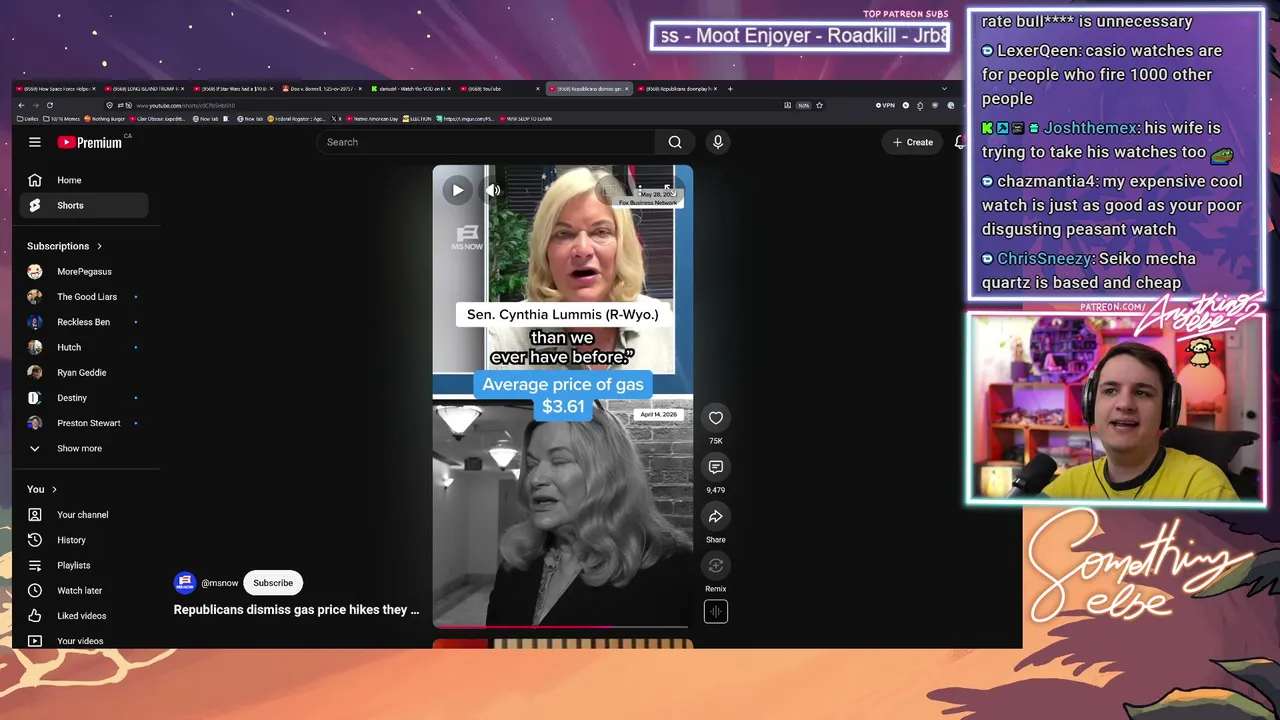Open the YouTube guide hamburger menu
This screenshot has height=720, width=1280.
(x=35, y=142)
